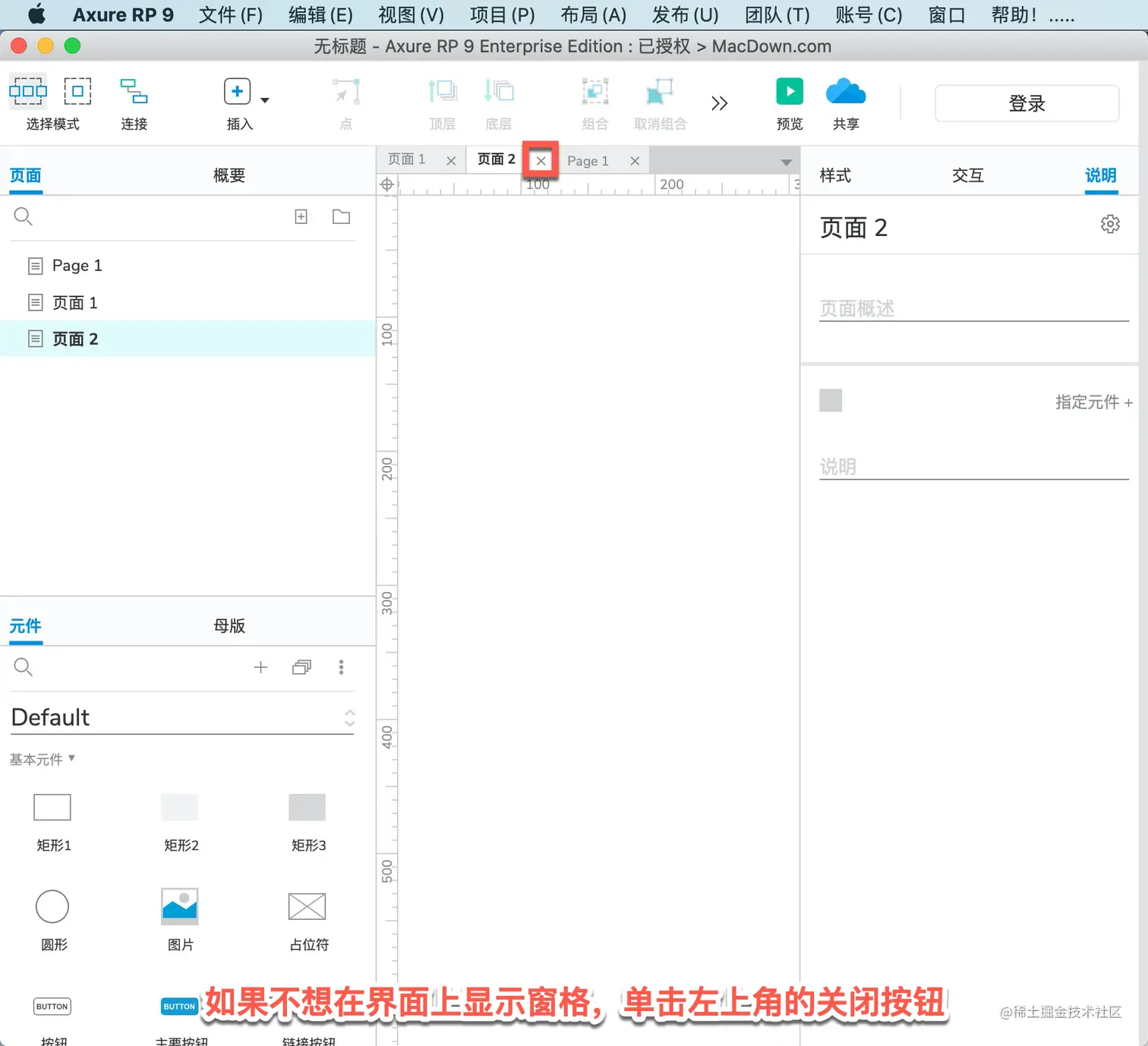Click the widget library search icon
The height and width of the screenshot is (1046, 1148).
(24, 667)
